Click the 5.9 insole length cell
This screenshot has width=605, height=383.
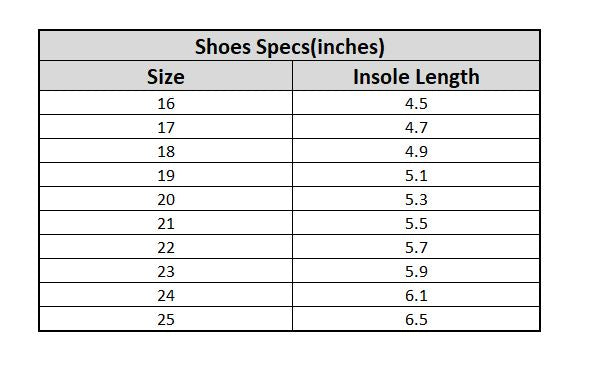(x=416, y=271)
